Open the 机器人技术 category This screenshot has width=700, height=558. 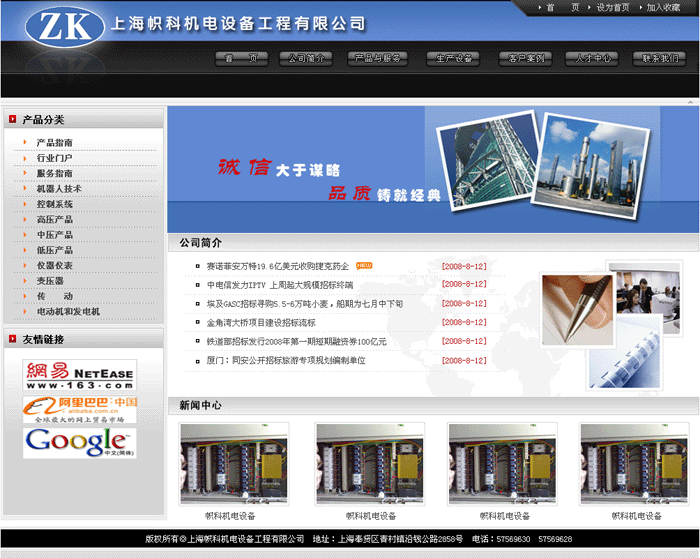pyautogui.click(x=59, y=189)
